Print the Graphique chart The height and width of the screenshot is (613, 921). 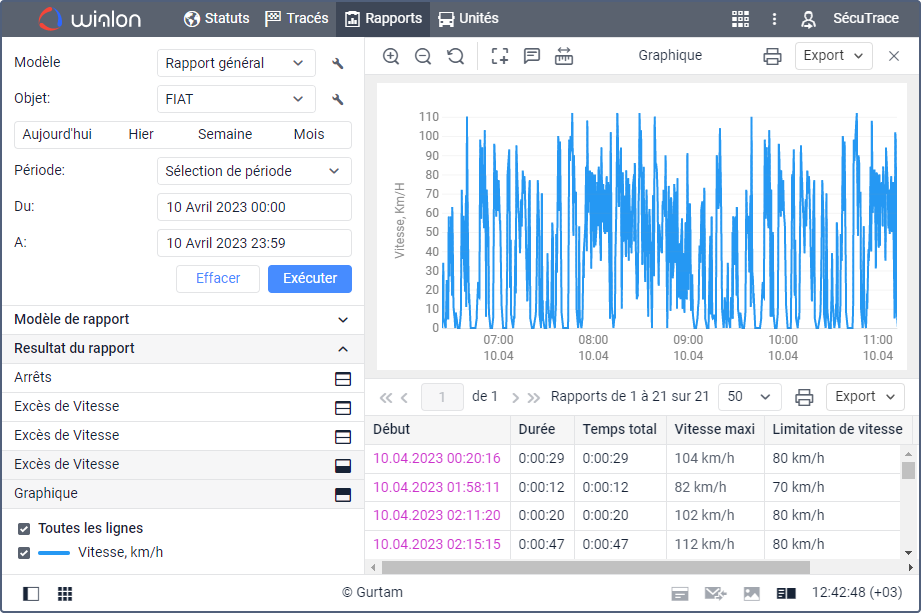772,56
